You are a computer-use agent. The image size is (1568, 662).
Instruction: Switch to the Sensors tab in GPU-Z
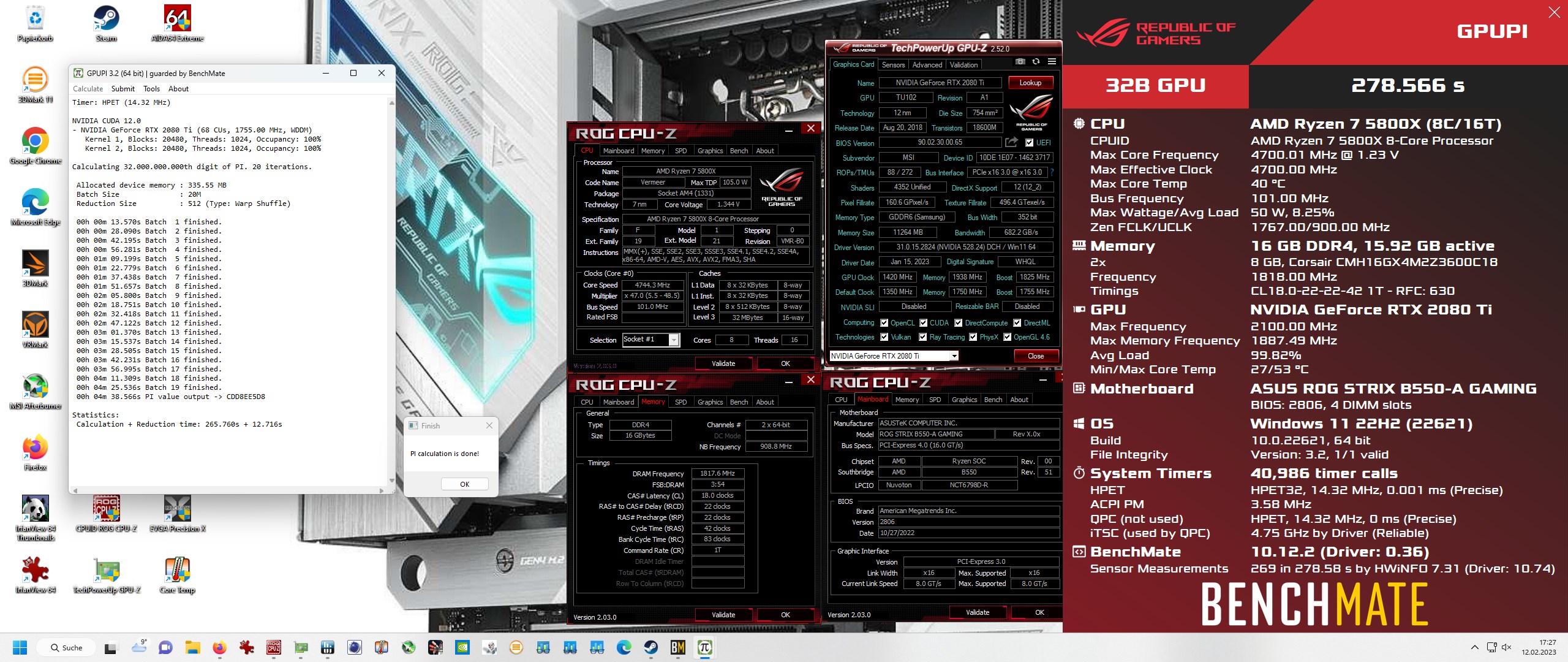[893, 65]
